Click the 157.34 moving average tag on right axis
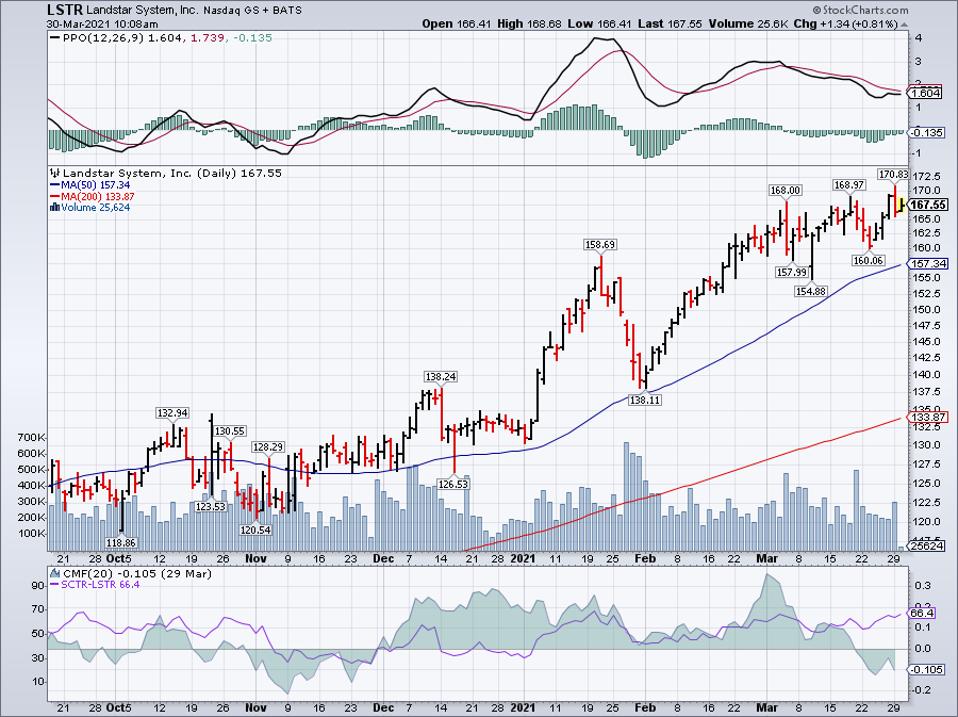Screen dimensions: 958x717 929,264
